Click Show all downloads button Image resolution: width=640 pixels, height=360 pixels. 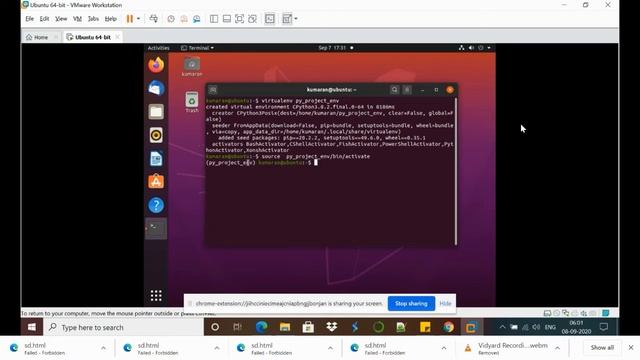[x=602, y=348]
